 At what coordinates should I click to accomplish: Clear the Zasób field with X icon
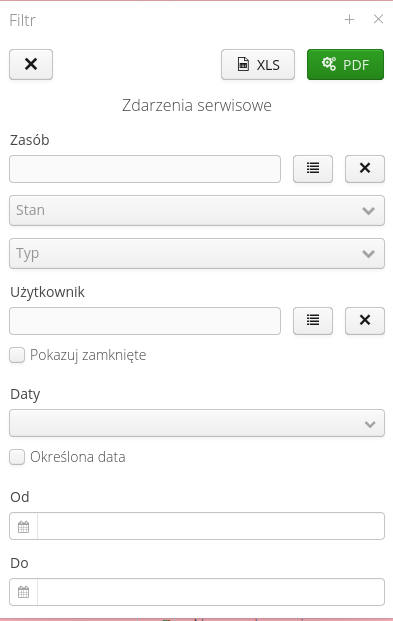tap(365, 169)
